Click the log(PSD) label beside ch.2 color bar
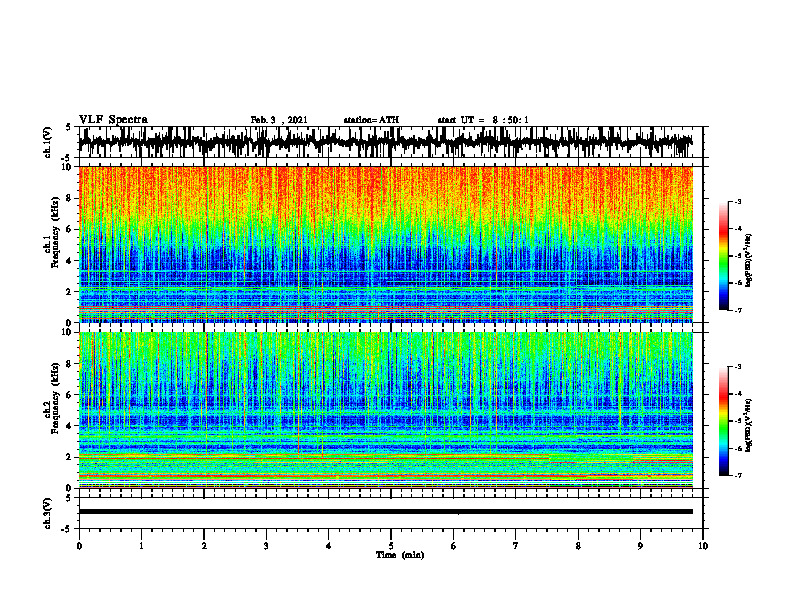792x612 pixels. [x=749, y=426]
